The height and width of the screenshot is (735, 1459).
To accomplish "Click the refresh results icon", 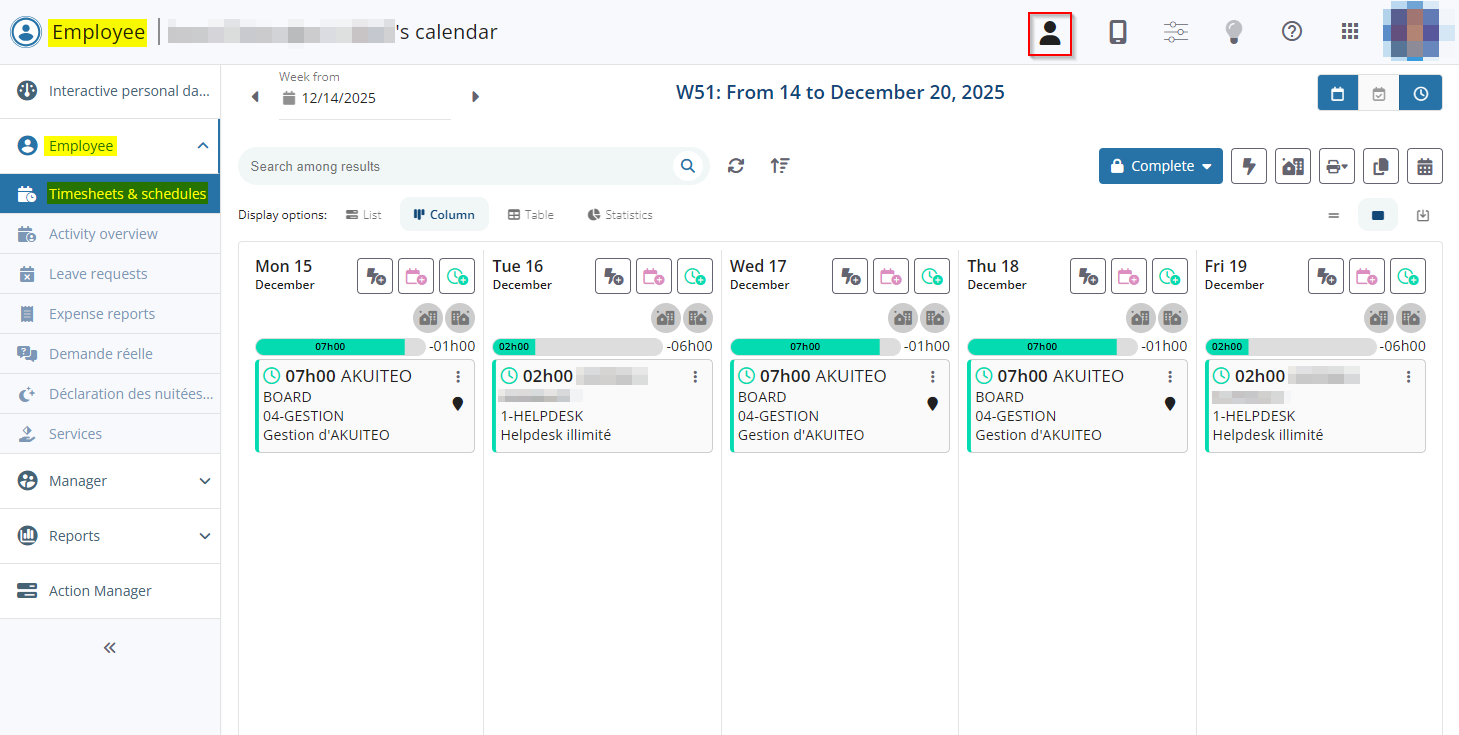I will tap(736, 166).
